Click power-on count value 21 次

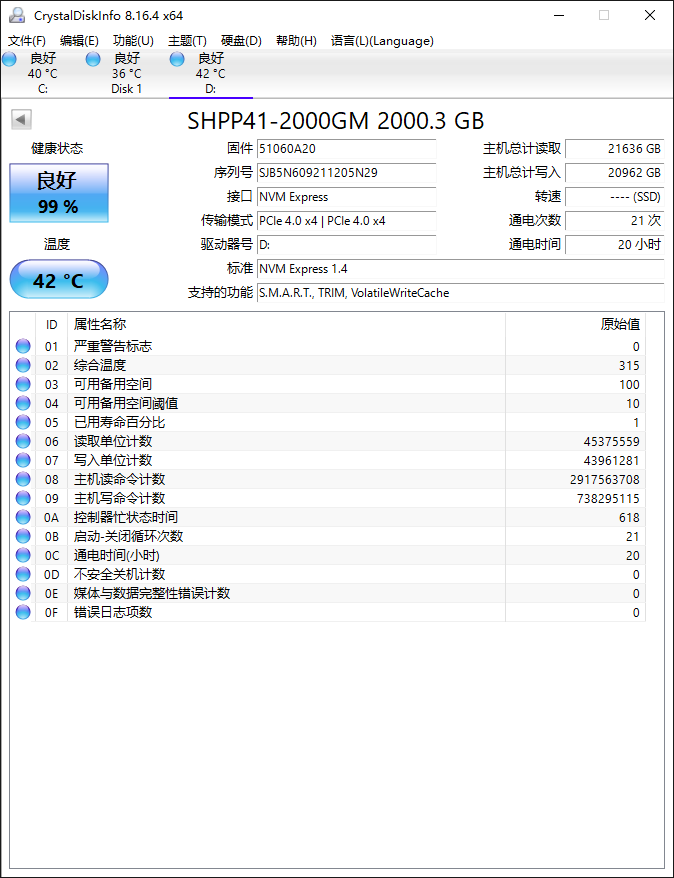pos(615,221)
